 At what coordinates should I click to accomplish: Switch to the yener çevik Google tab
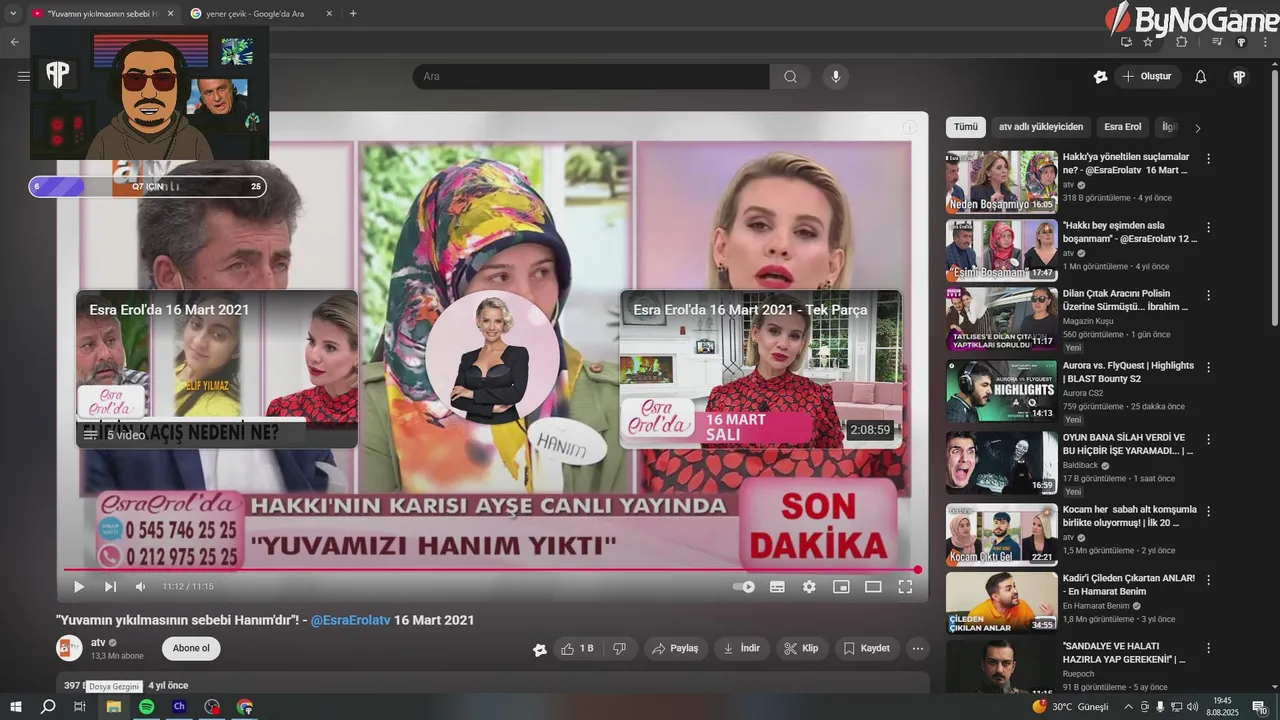[259, 14]
